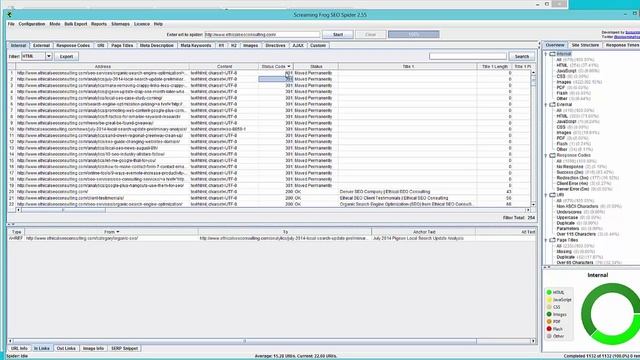This screenshot has width=640, height=360.
Task: Open the Licence menu
Action: coord(142,24)
